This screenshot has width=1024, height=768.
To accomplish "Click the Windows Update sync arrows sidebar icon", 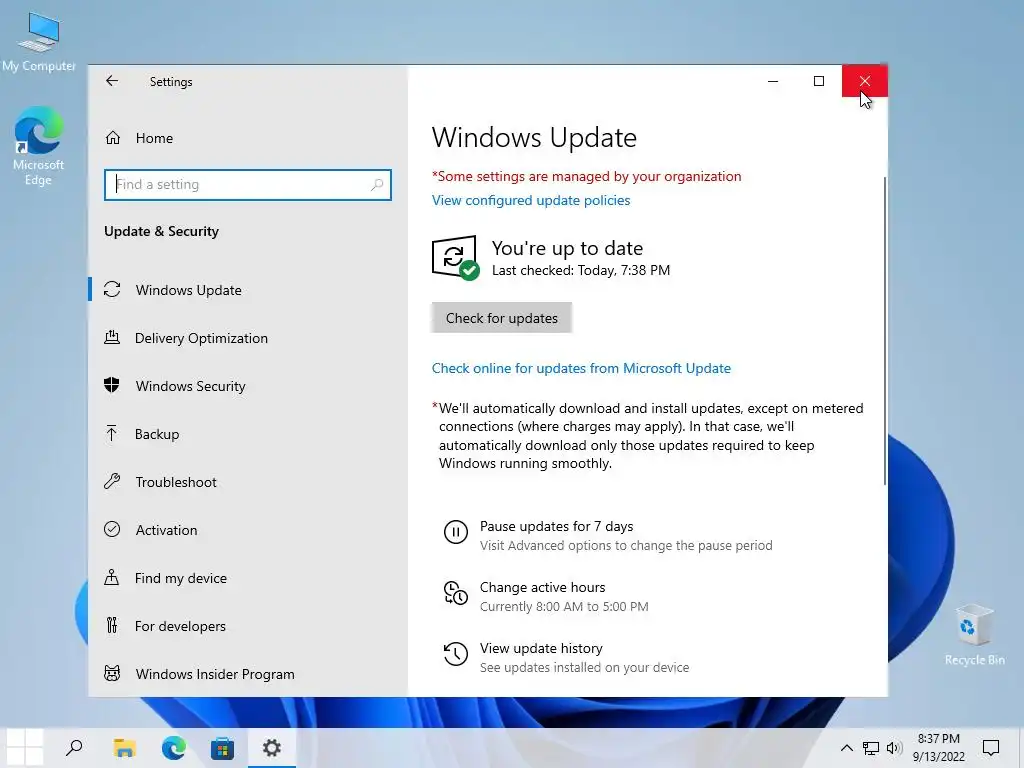I will click(x=112, y=289).
